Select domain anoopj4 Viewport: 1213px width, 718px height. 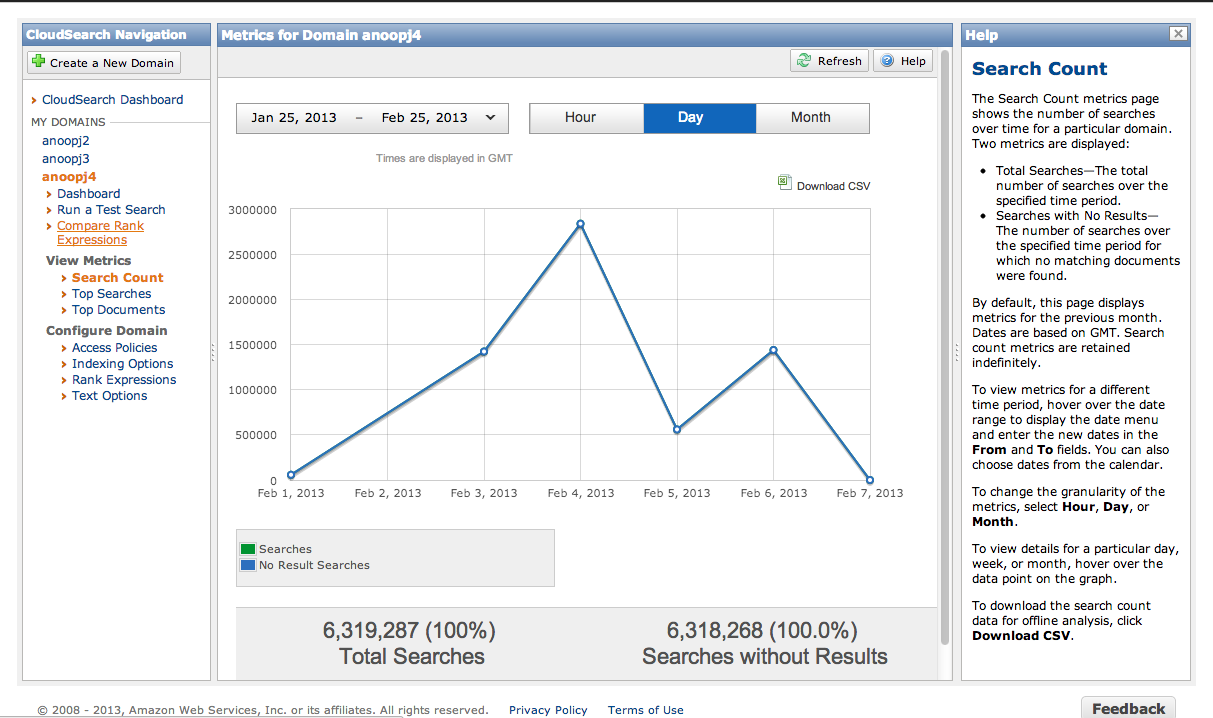pos(69,177)
